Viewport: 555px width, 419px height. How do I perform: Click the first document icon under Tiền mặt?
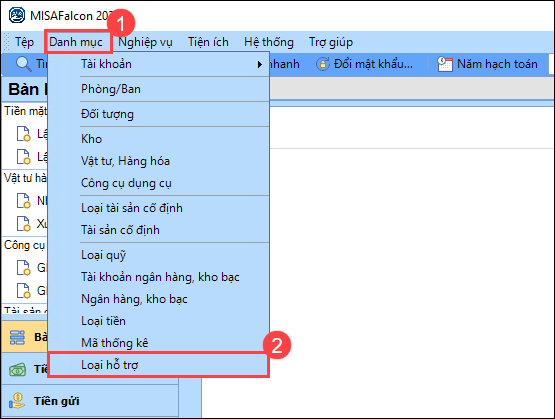pyautogui.click(x=24, y=134)
